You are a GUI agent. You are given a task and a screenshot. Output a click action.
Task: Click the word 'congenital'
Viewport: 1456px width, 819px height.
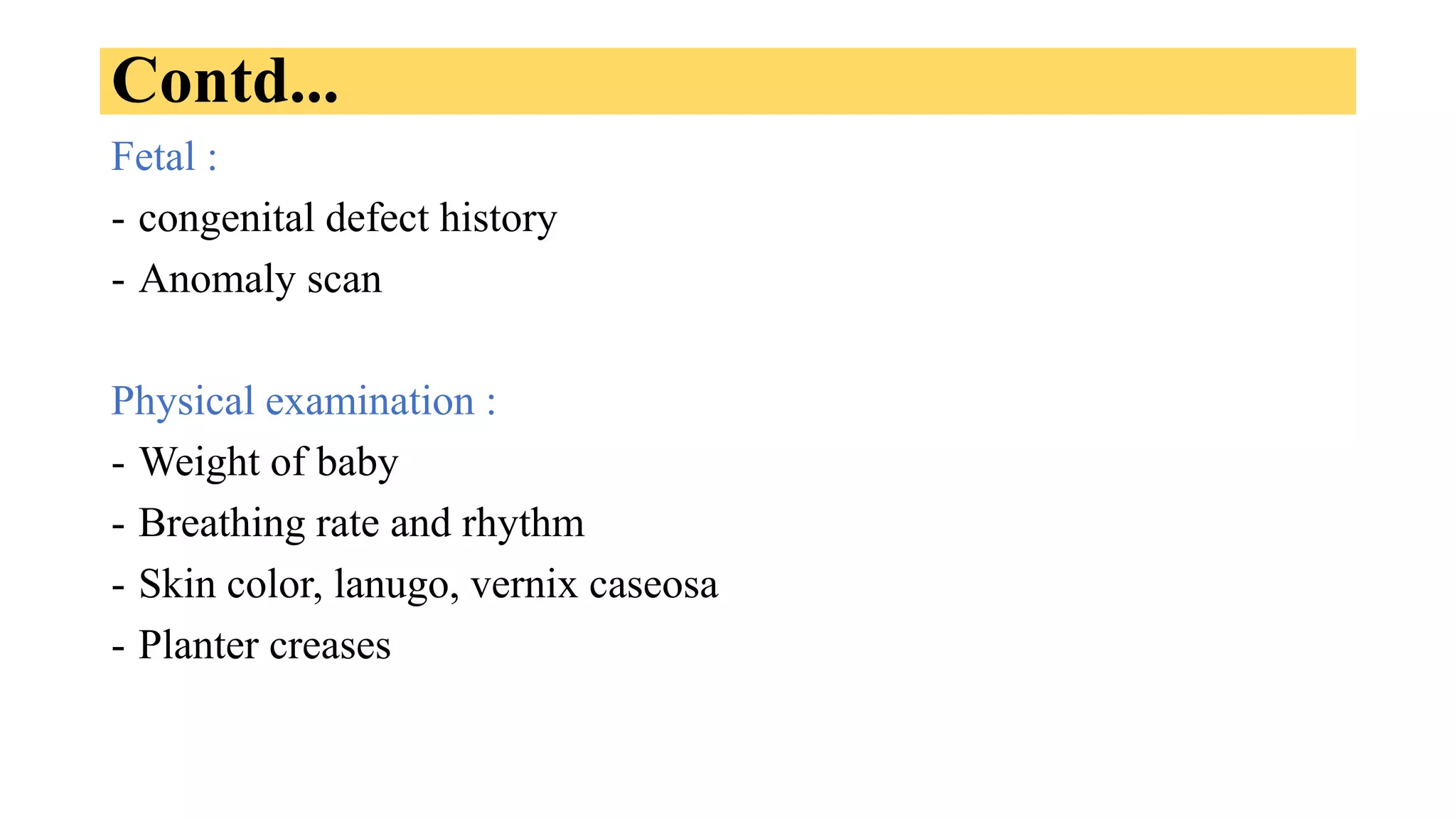[x=226, y=219]
